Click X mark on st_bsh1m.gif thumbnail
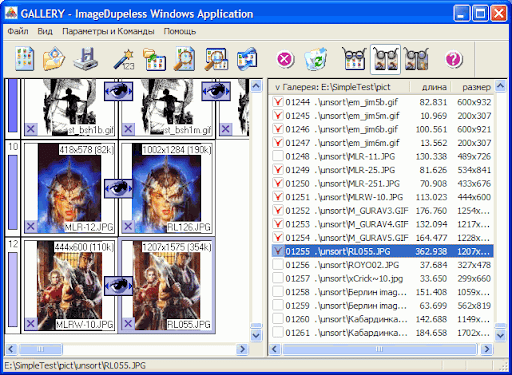The height and width of the screenshot is (375, 512). pos(128,129)
